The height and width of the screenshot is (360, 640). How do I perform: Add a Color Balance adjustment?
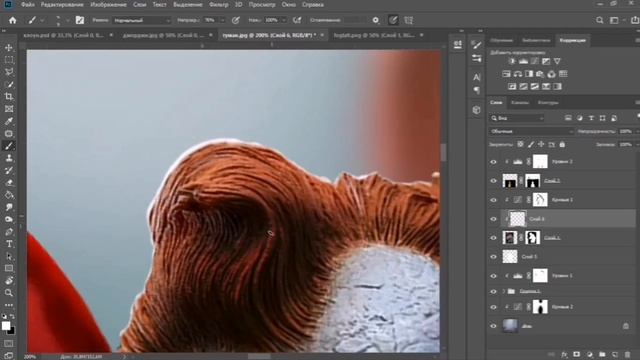click(518, 74)
